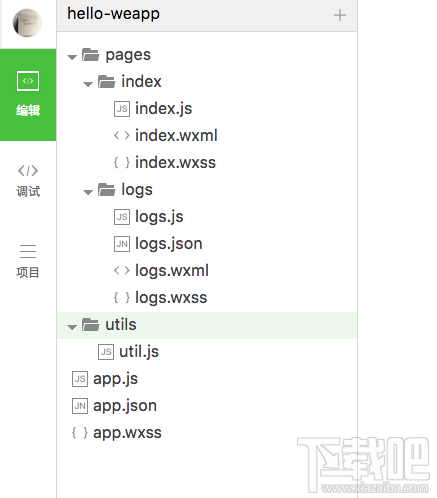The height and width of the screenshot is (498, 437).
Task: Click the angle-bracket icon beside index.wxml
Action: pos(122,136)
